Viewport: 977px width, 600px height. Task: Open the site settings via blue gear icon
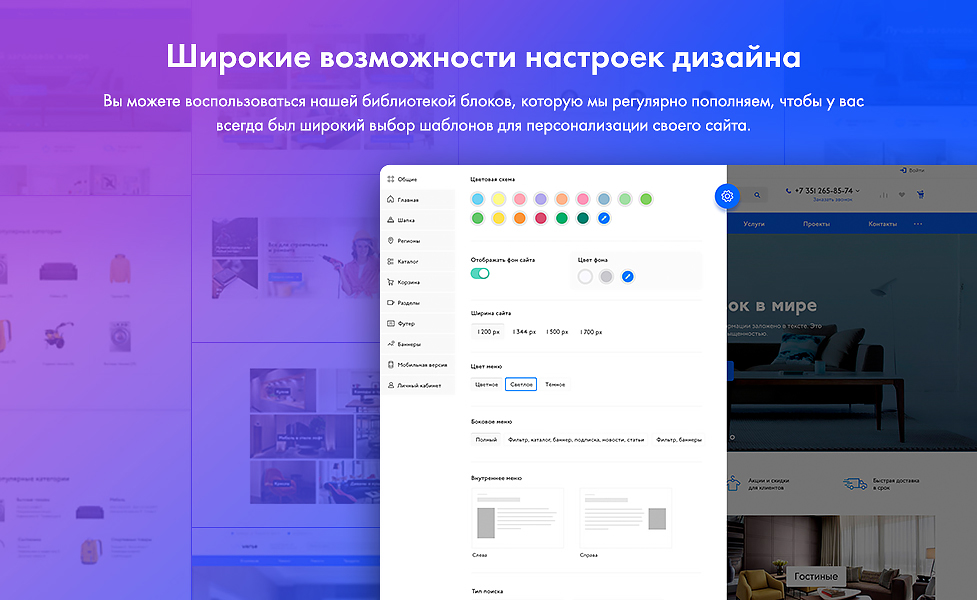(x=727, y=196)
